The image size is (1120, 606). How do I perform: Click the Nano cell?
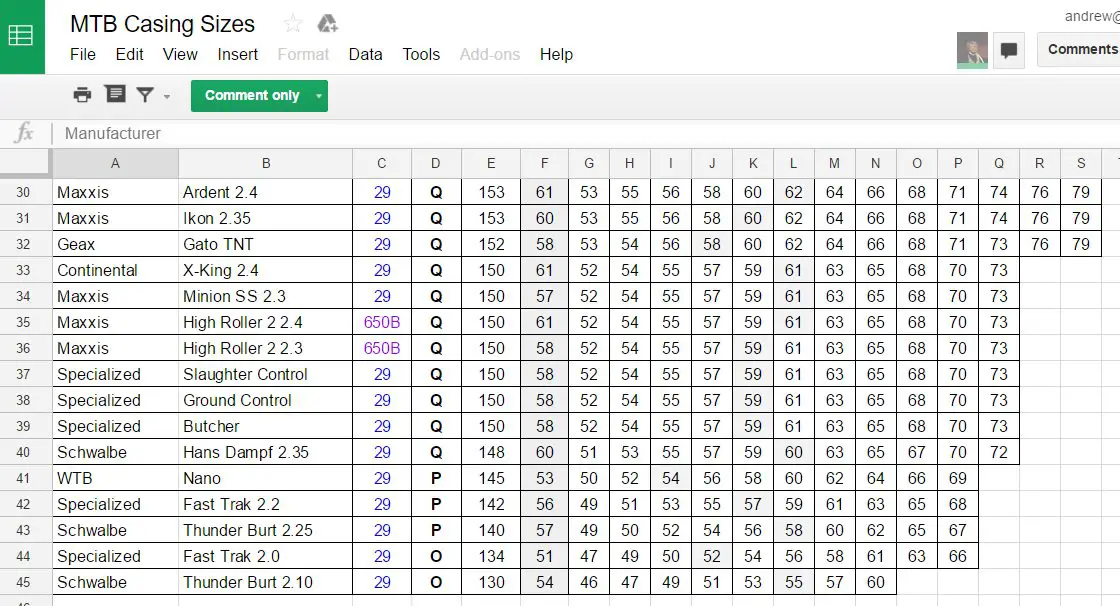click(266, 478)
